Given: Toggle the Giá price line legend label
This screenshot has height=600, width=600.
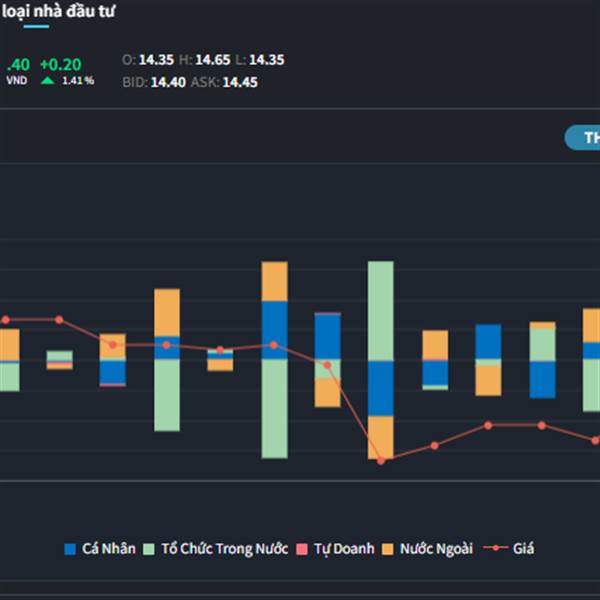Looking at the screenshot, I should pos(524,549).
